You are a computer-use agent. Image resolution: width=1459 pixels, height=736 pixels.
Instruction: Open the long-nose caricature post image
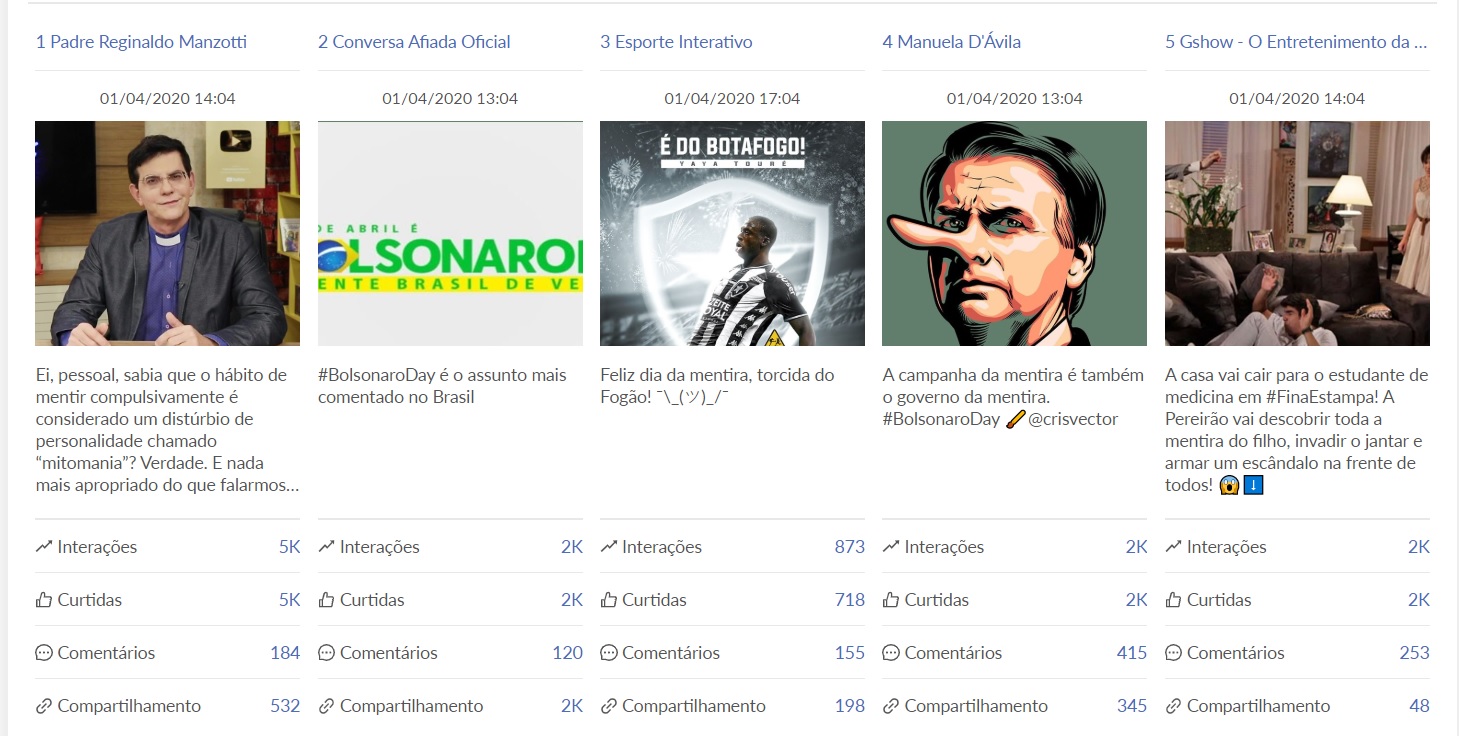pos(1015,233)
